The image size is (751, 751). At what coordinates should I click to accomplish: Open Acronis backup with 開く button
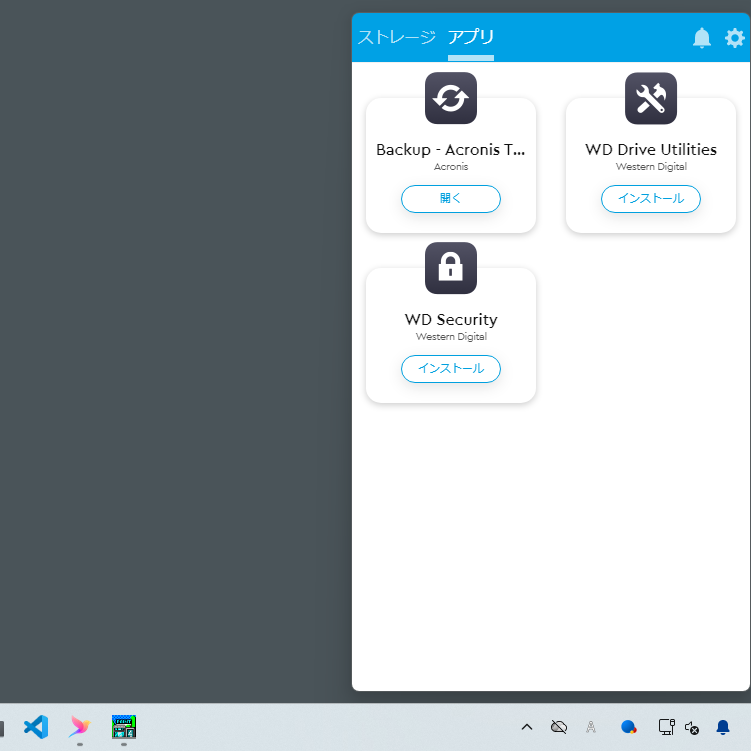pos(451,199)
